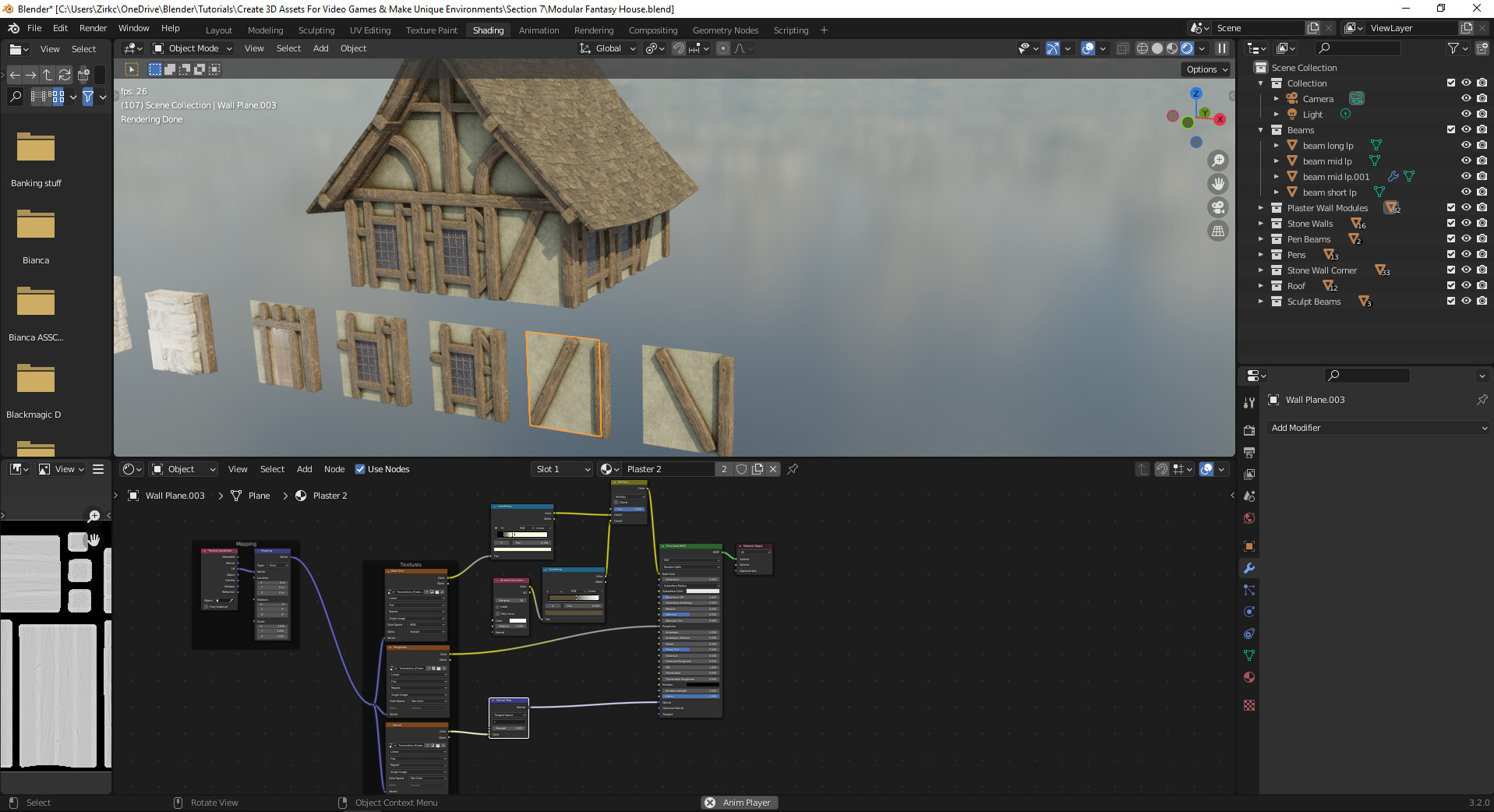Pause viewport render with pause icon
Screen dimensions: 1494x812
(1222, 48)
